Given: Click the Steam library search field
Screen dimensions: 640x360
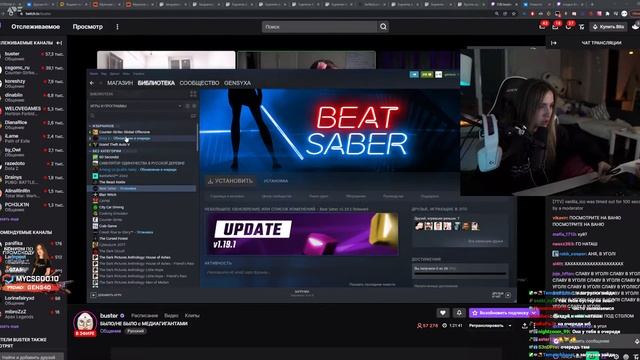Looking at the screenshot, I should pos(139,116).
